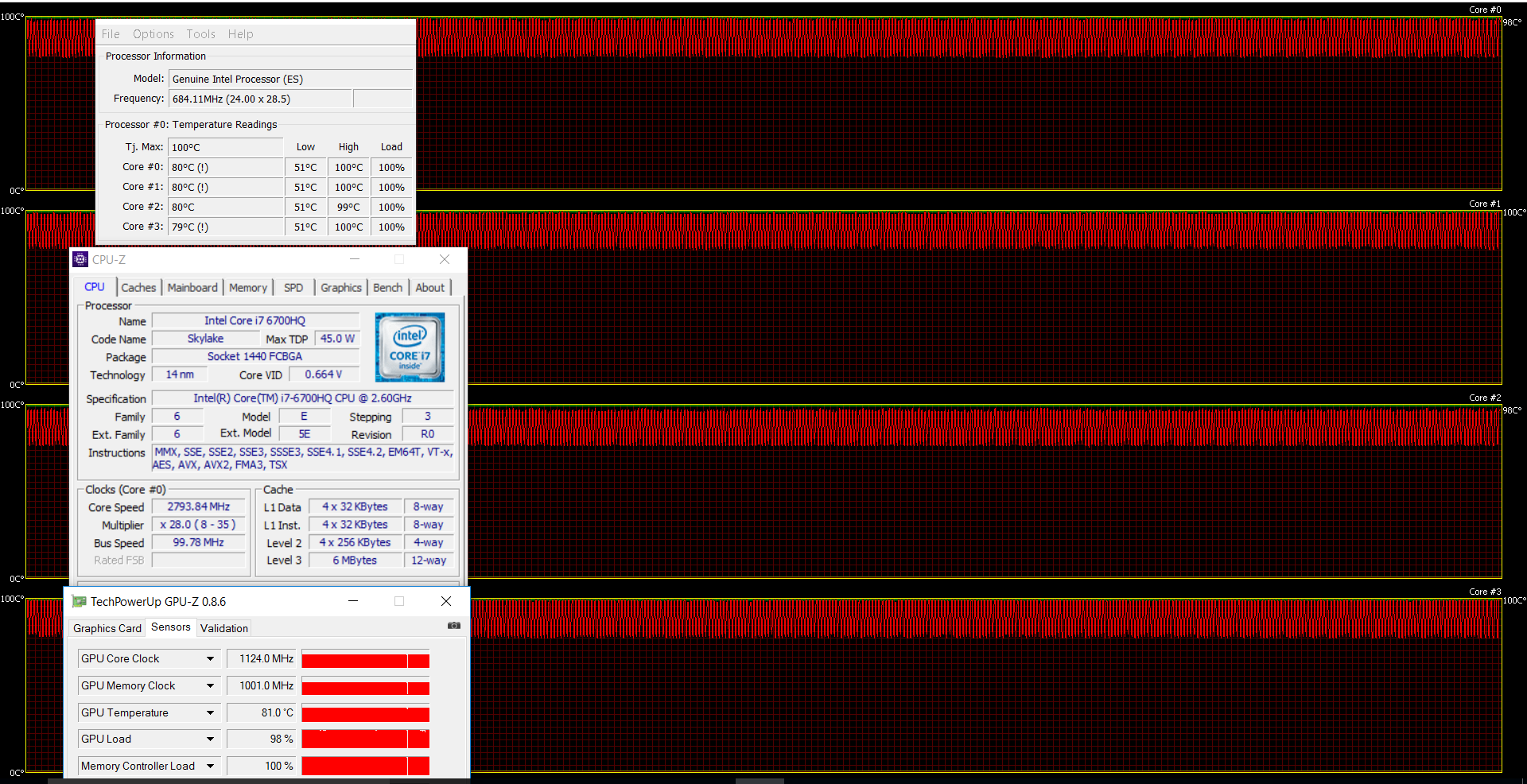Close the GPU-Z window
Screen dimensions: 1527x784
(446, 601)
